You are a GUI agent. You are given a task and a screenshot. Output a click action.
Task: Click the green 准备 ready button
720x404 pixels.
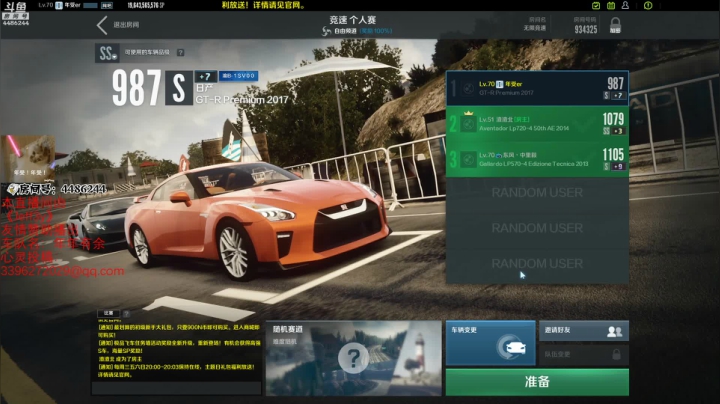pos(537,382)
